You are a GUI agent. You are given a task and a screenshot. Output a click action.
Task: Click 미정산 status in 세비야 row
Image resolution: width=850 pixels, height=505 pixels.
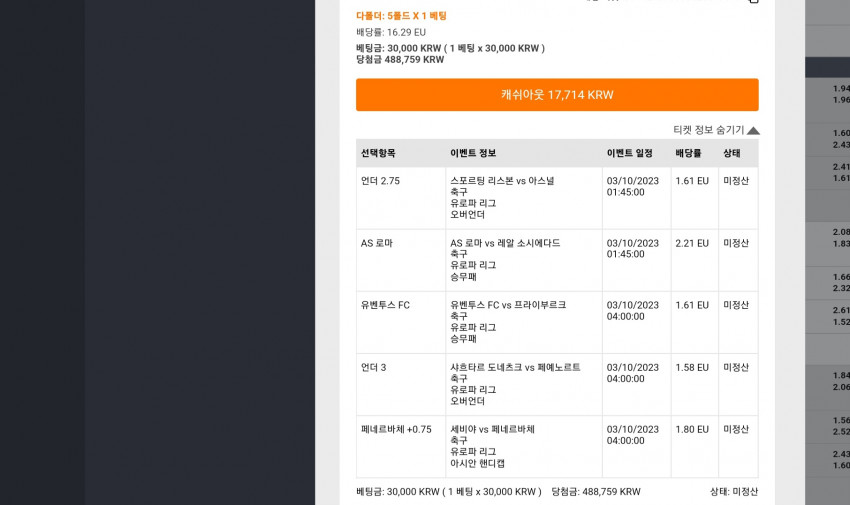click(736, 429)
